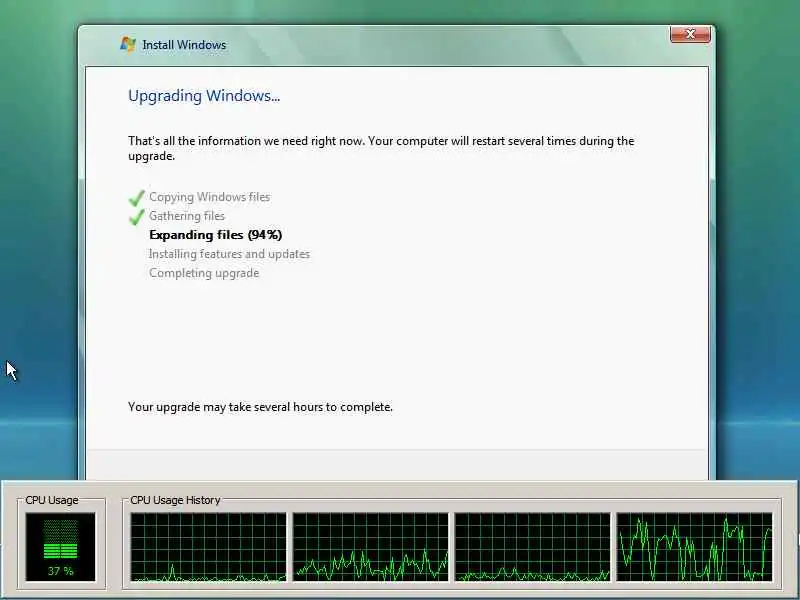The image size is (800, 600).
Task: Click the Gathering files step text
Action: 187,216
